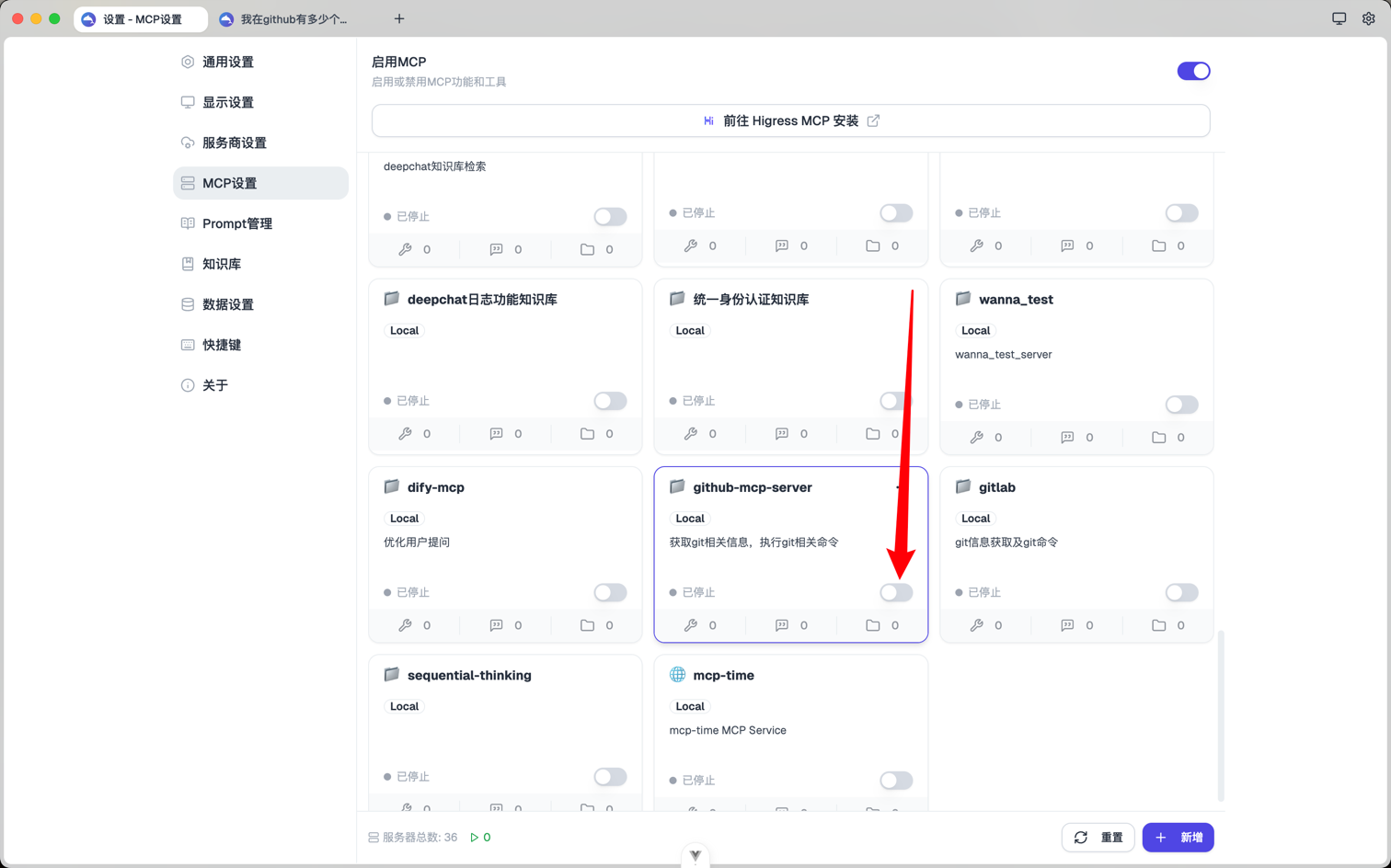Click the mcp-time MCP Service description
1391x868 pixels.
point(728,730)
